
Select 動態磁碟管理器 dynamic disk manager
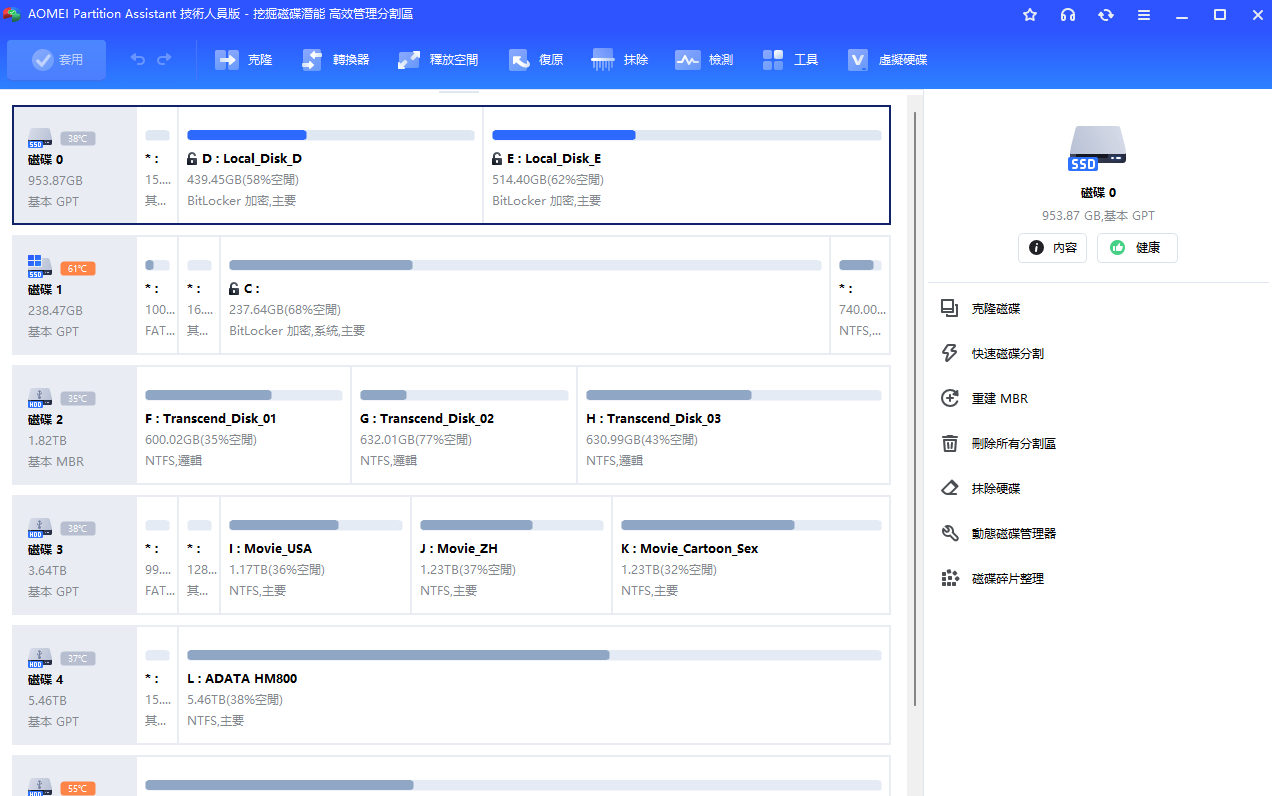(x=1014, y=534)
